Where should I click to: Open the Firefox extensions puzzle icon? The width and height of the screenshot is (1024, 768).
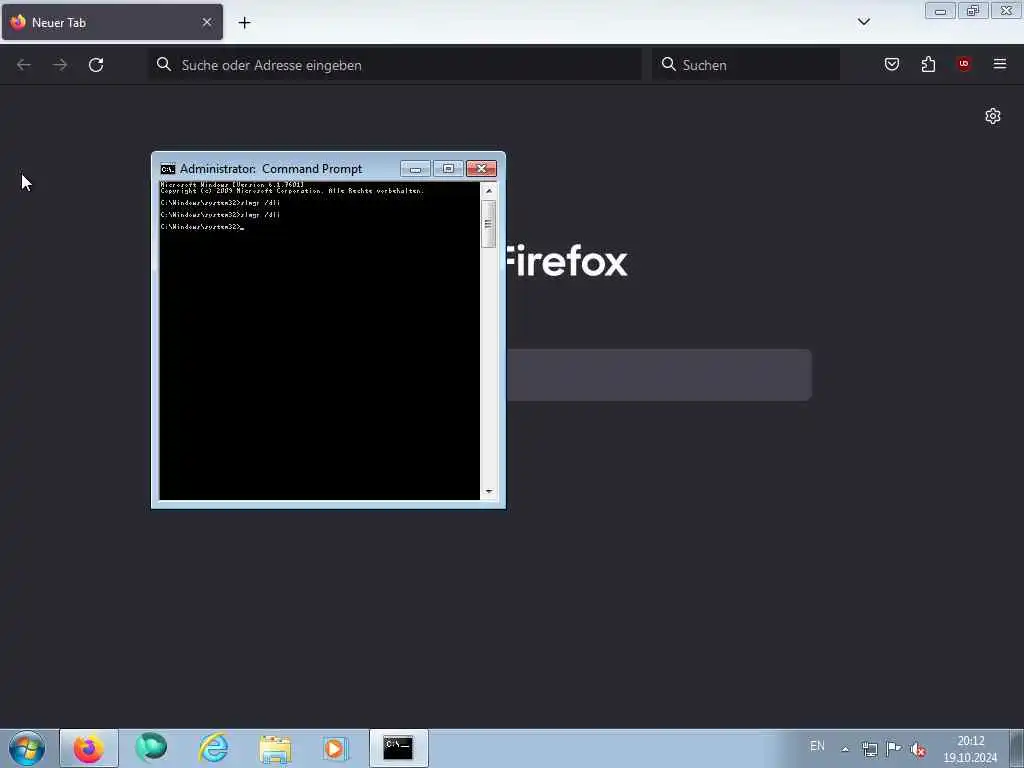tap(928, 64)
